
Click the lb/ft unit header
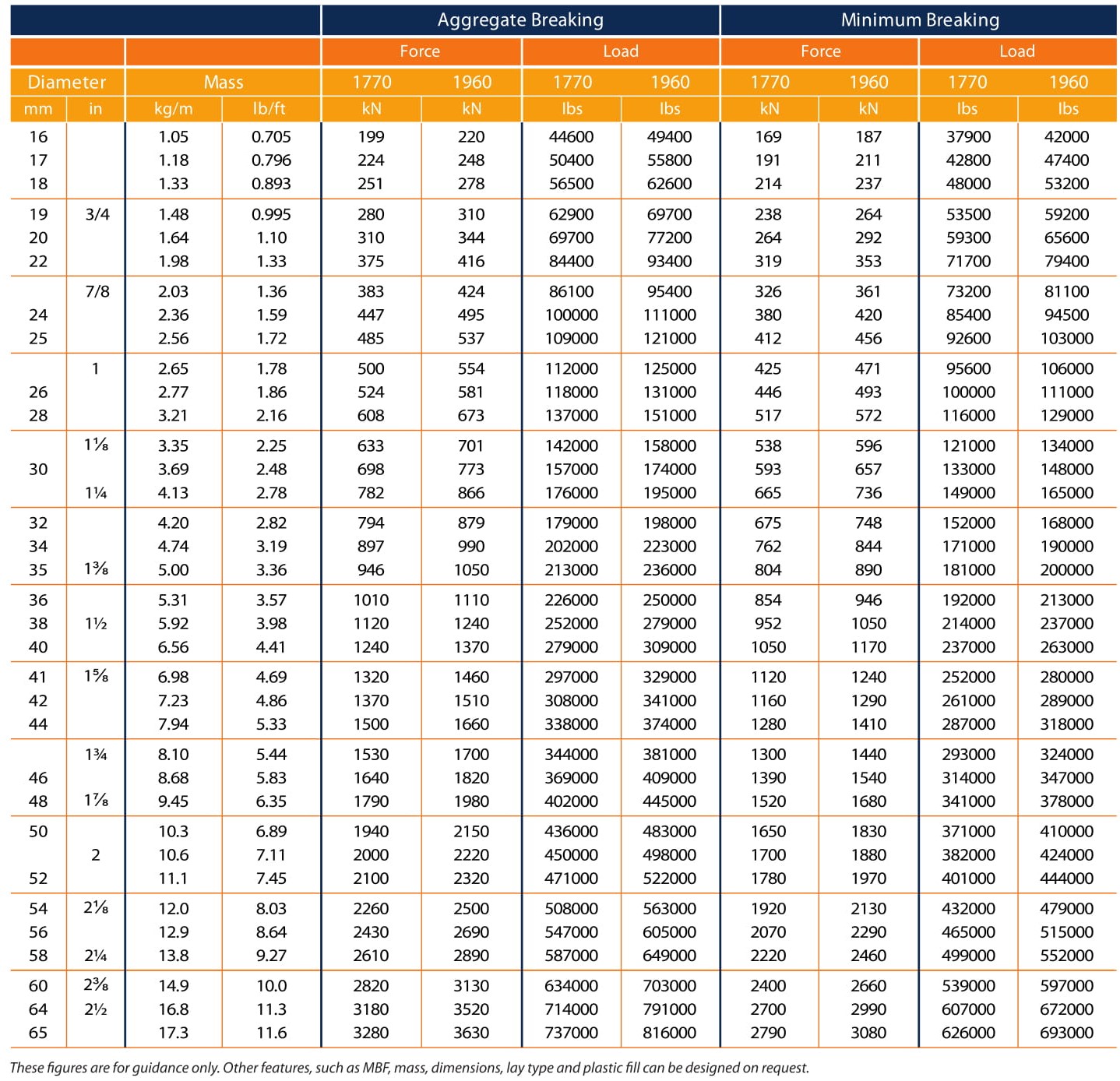(271, 109)
